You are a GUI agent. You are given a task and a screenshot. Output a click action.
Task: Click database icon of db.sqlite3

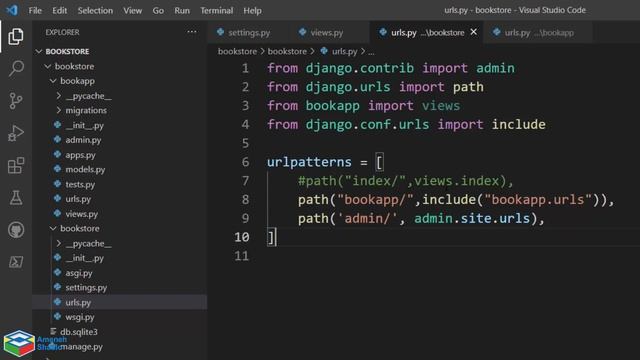tap(53, 331)
